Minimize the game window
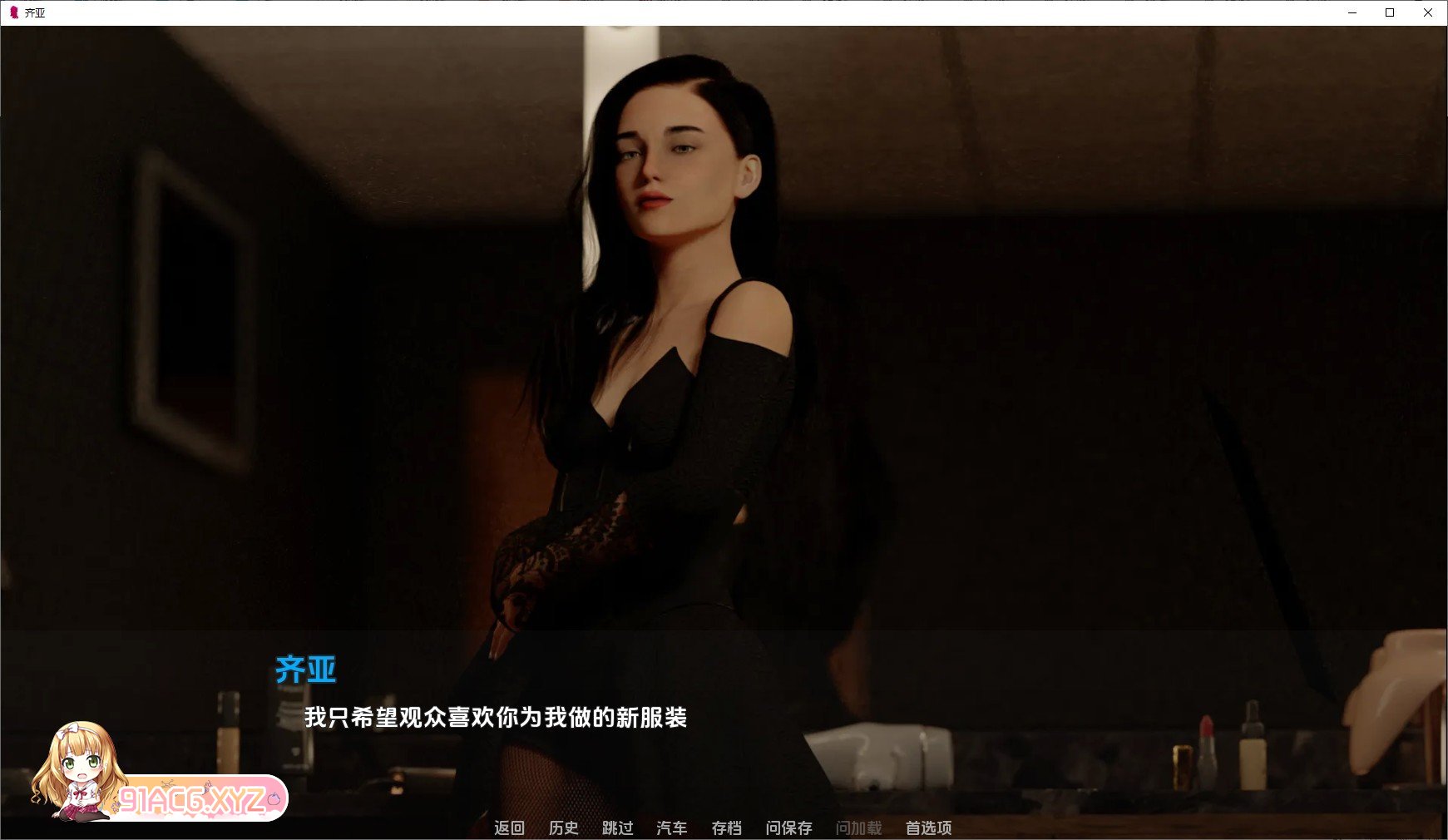 [1352, 12]
